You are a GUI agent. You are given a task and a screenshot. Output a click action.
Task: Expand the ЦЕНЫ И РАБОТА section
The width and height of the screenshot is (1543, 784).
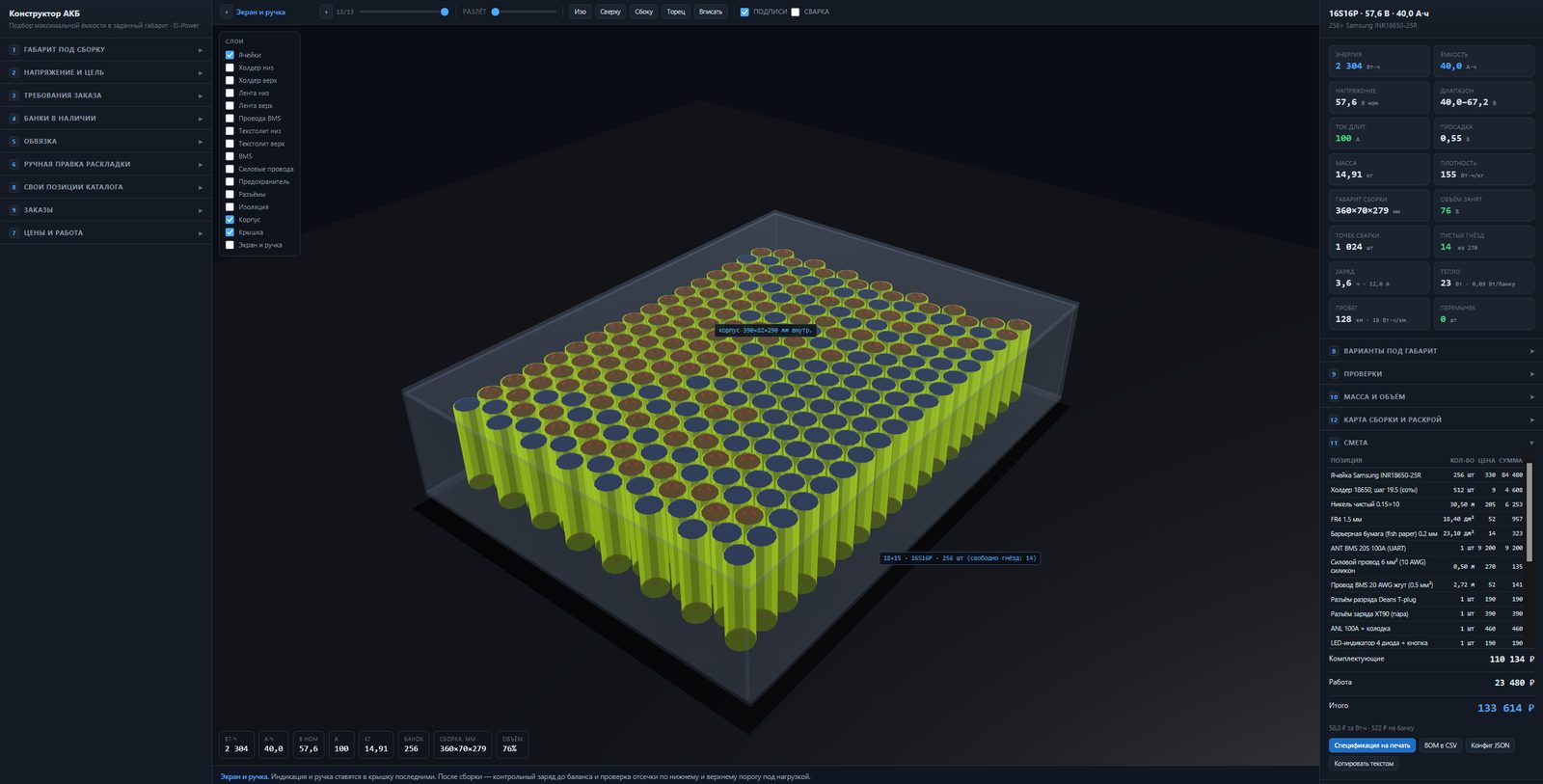click(106, 232)
